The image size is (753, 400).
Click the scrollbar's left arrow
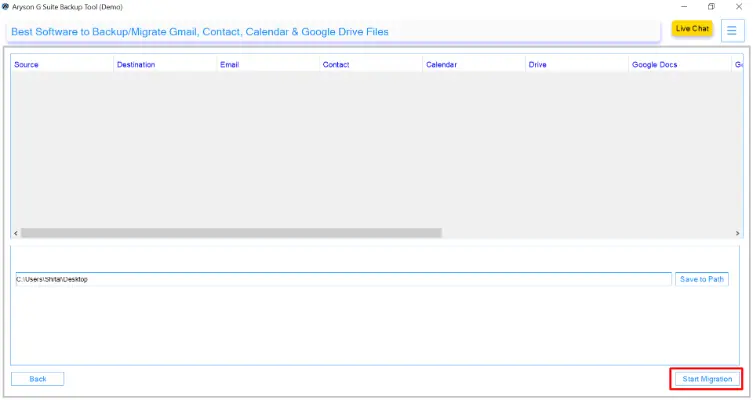click(16, 233)
